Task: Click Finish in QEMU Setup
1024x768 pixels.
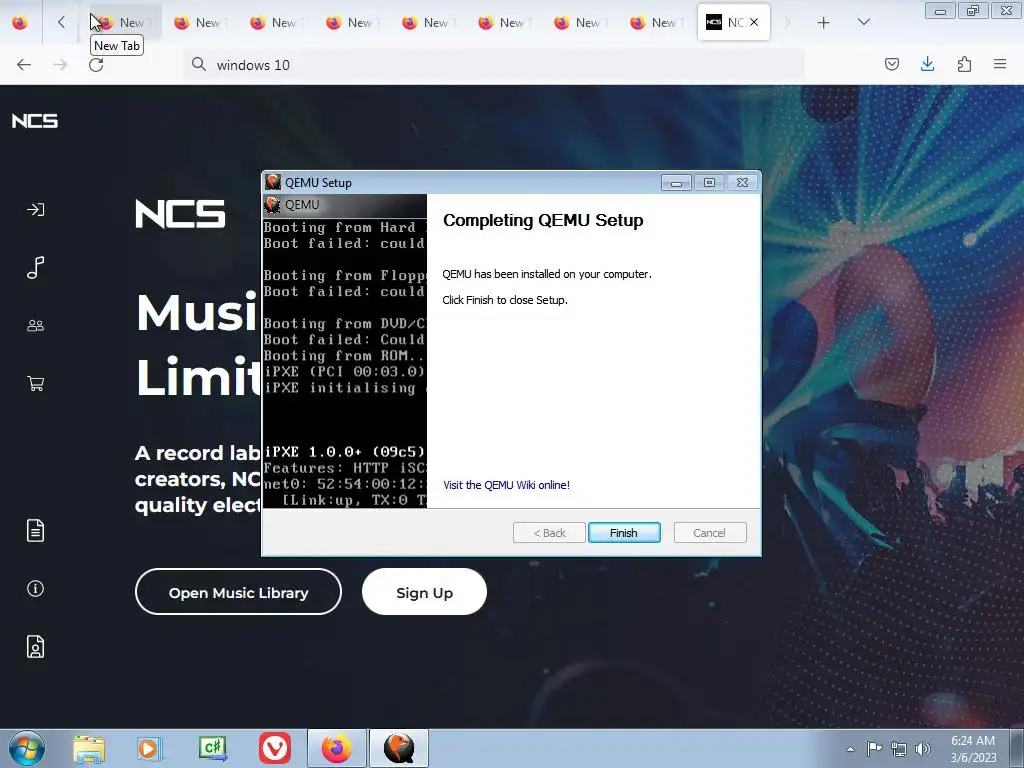Action: click(x=624, y=533)
